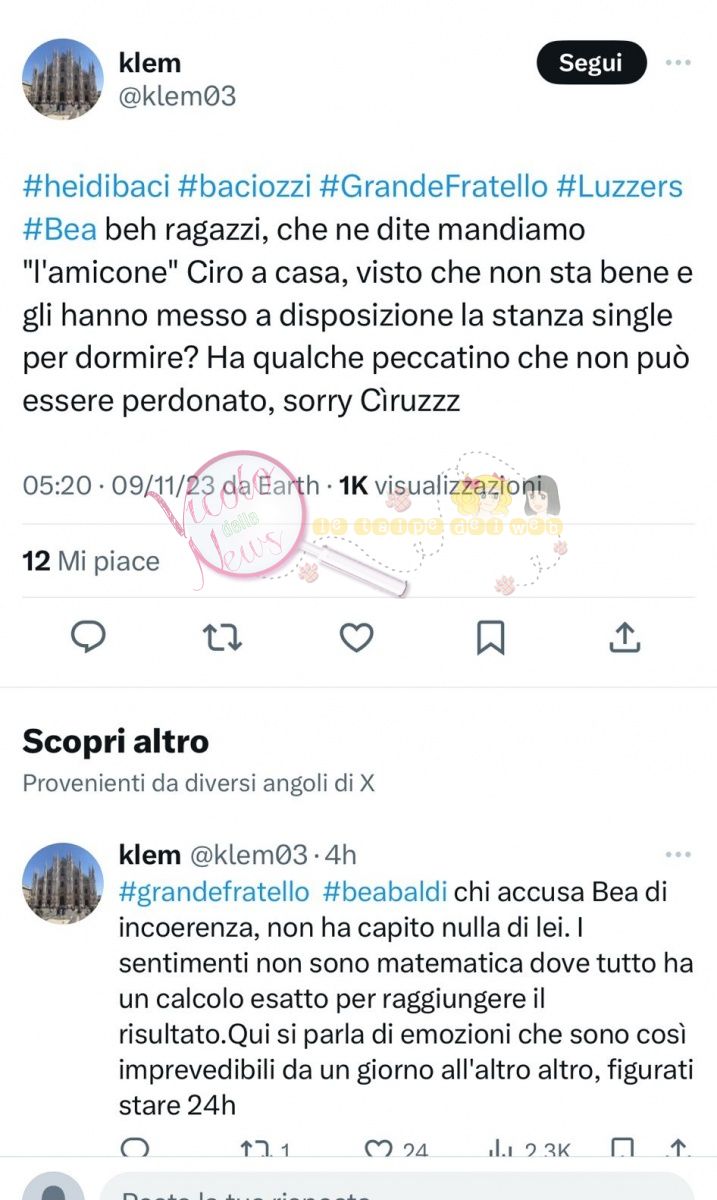Open the three-dot menu on the second klem tweet
The height and width of the screenshot is (1200, 717).
coord(678,855)
